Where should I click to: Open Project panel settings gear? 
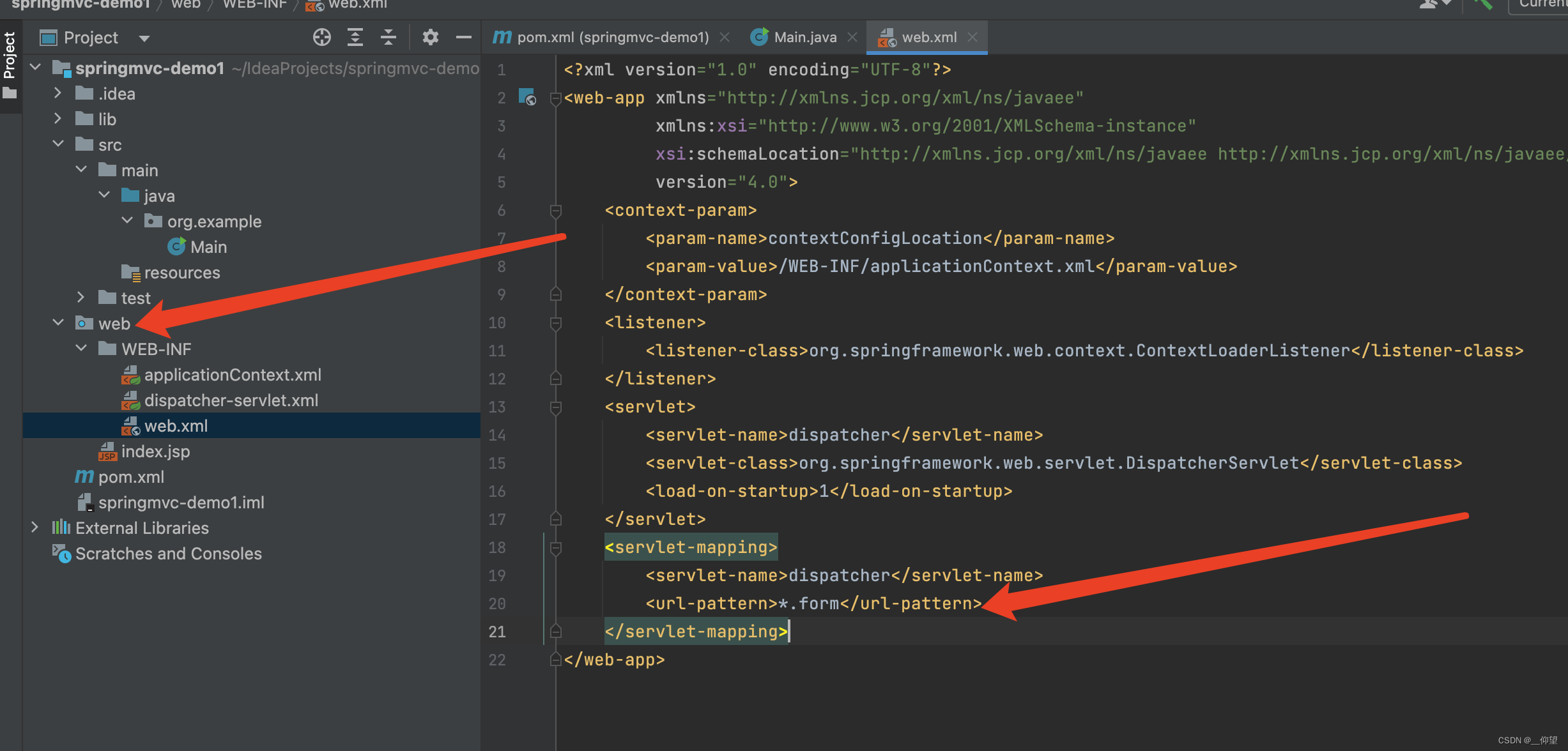431,38
